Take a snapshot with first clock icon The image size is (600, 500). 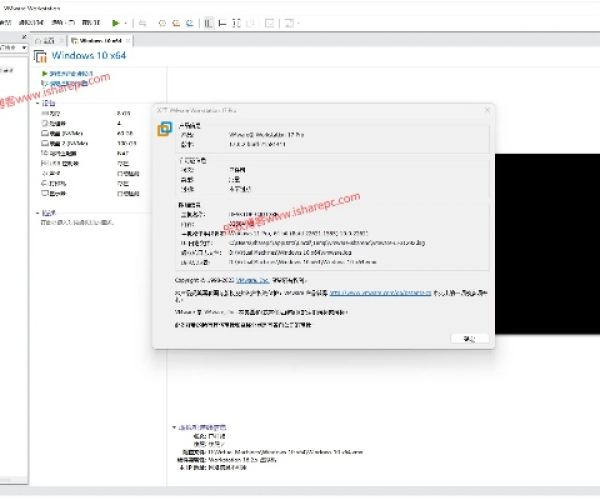pos(162,23)
